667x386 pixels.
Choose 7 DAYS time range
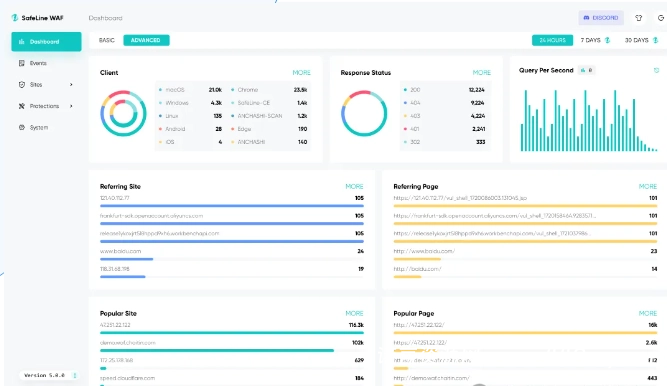click(590, 40)
